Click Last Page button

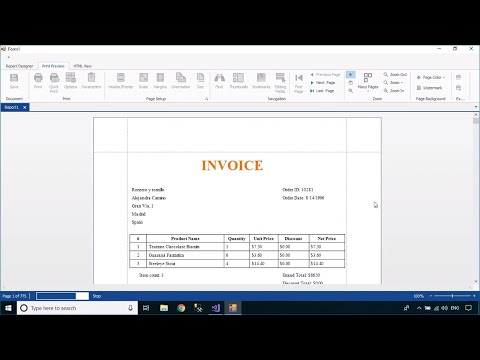pos(322,91)
